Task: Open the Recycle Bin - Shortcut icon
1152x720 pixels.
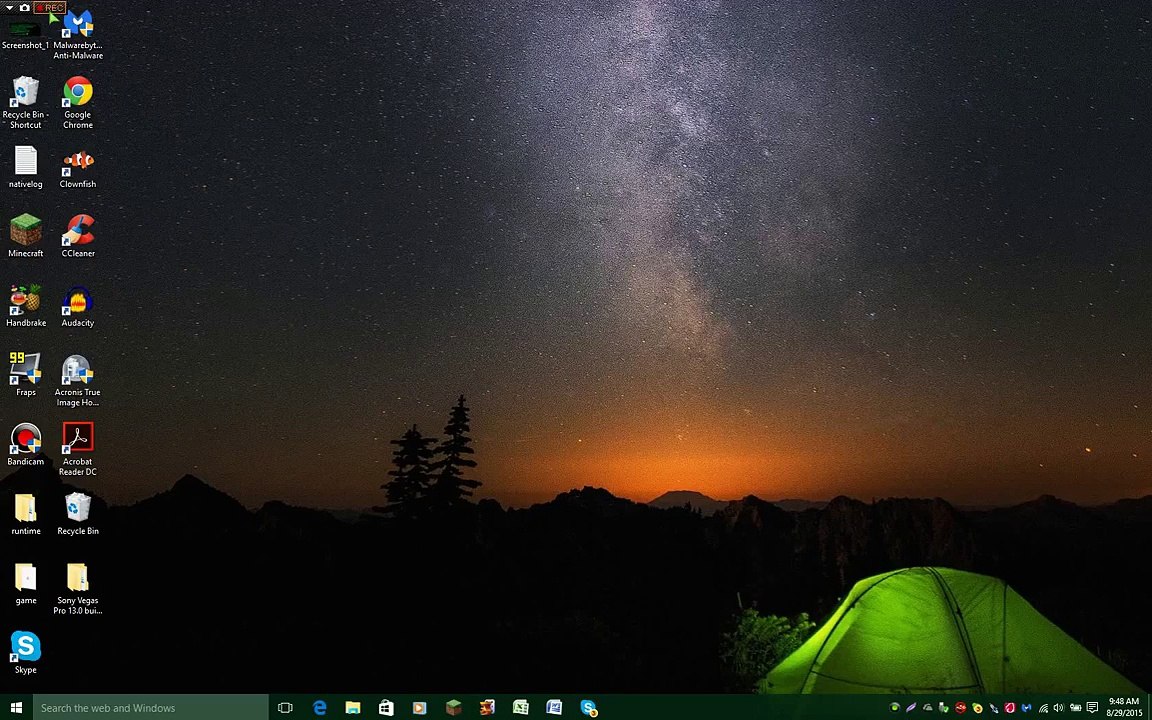Action: click(26, 103)
